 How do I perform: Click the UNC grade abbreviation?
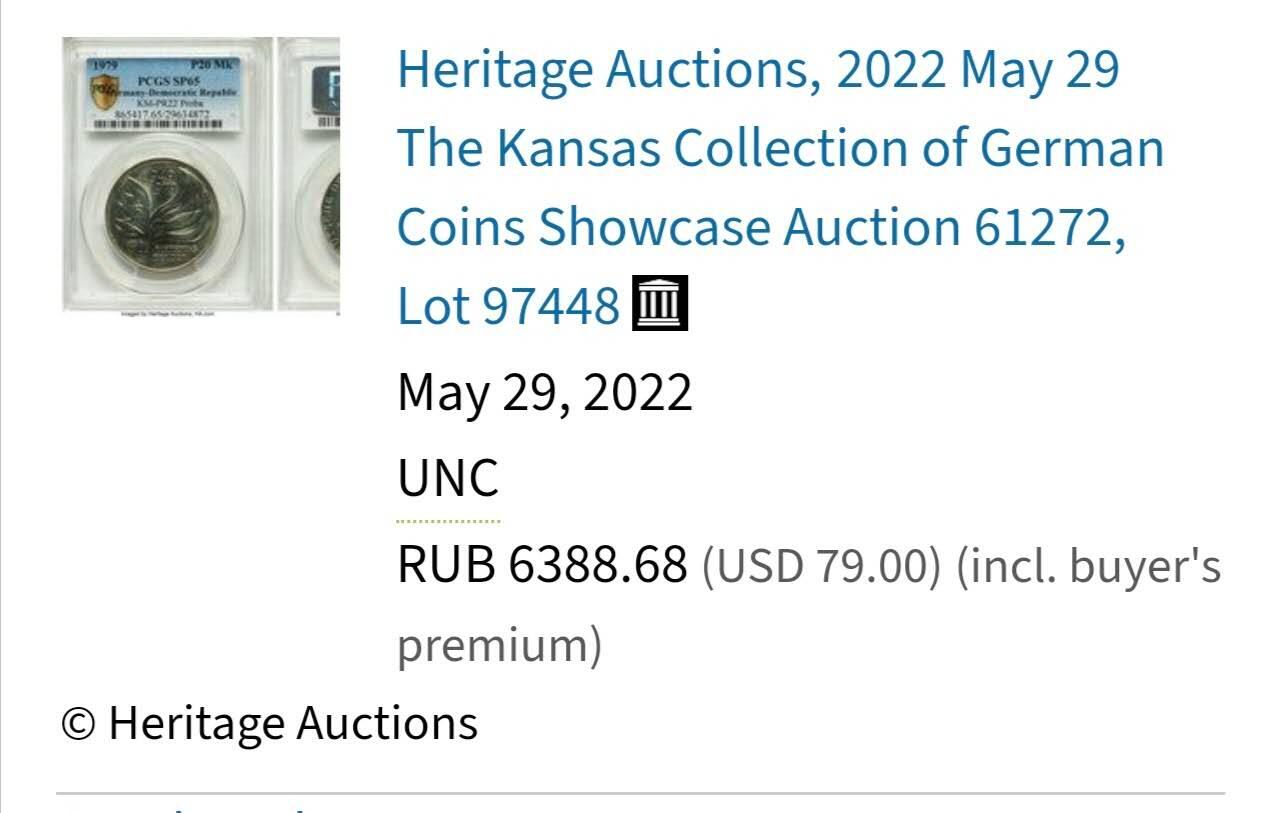point(448,478)
